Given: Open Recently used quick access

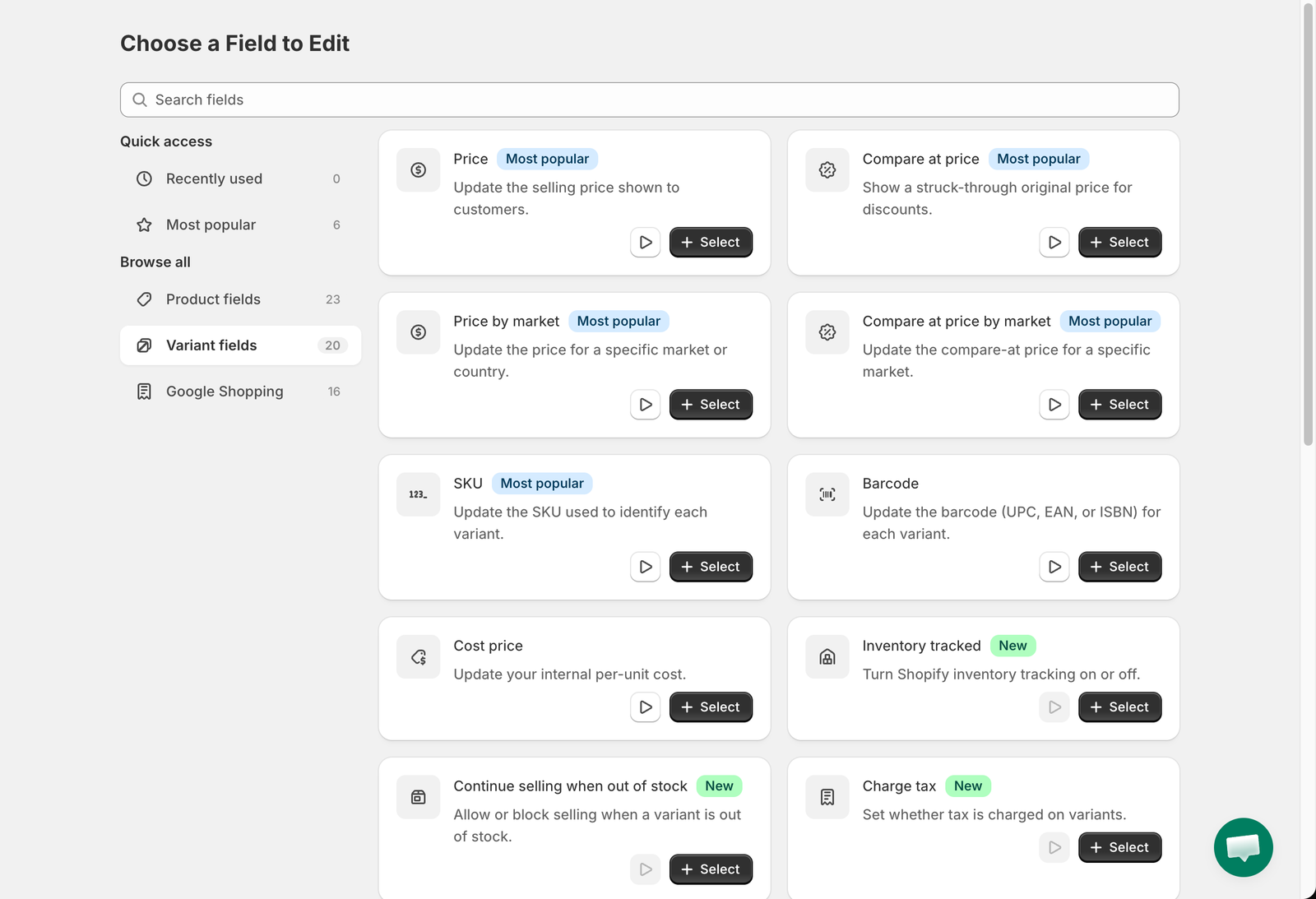Looking at the screenshot, I should (x=240, y=178).
